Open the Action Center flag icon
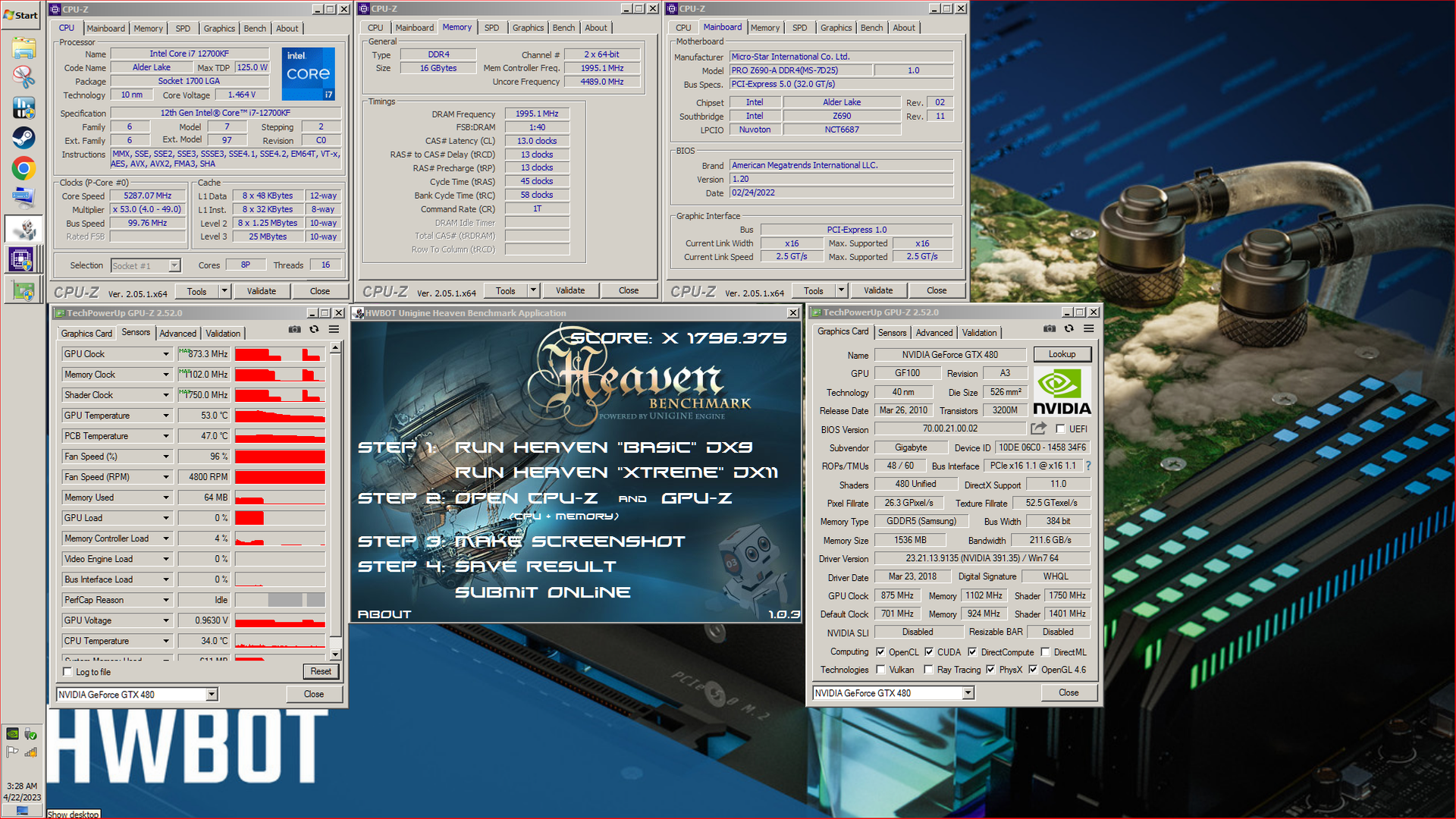1456x819 pixels. pyautogui.click(x=13, y=752)
